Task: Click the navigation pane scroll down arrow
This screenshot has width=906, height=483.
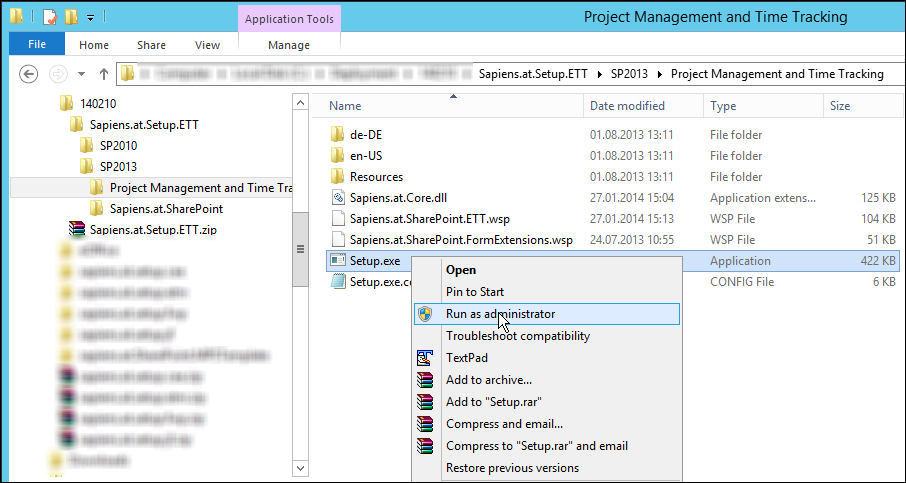Action: click(x=300, y=467)
